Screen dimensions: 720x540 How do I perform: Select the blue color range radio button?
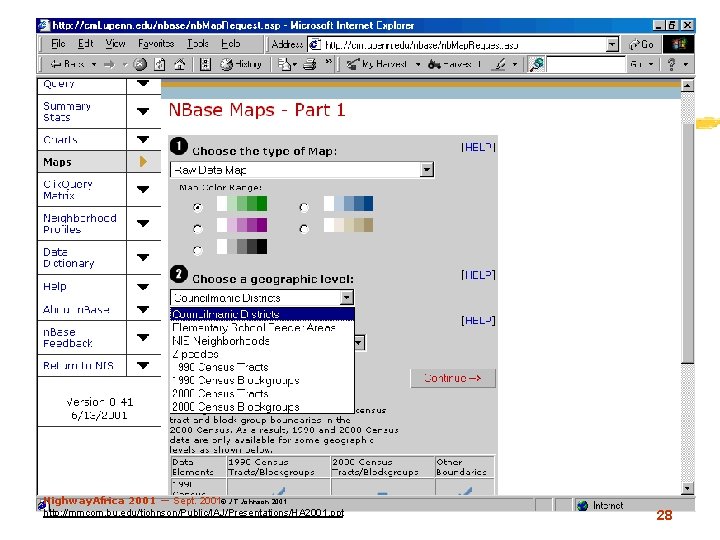(304, 208)
